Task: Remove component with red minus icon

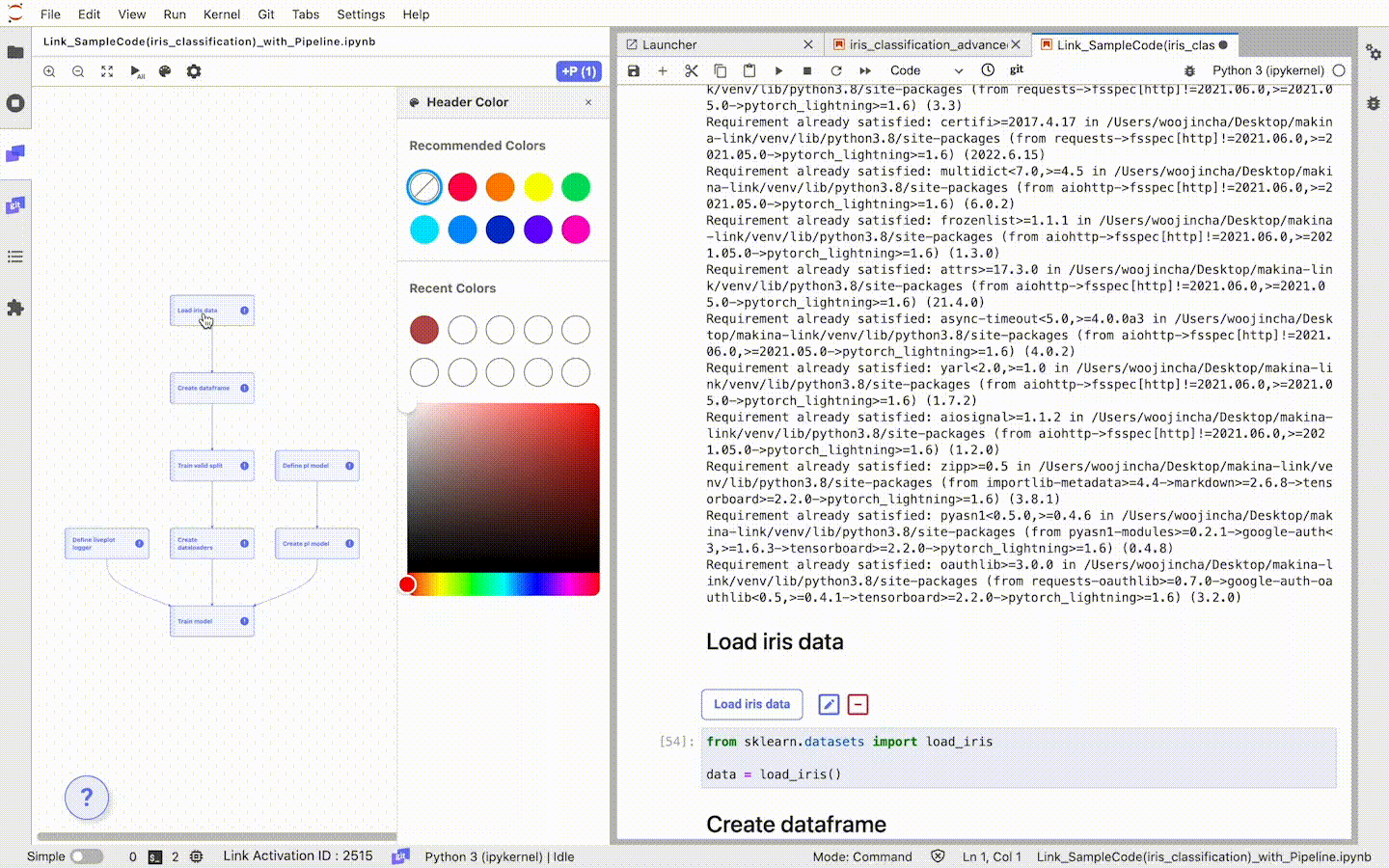Action: (x=858, y=704)
